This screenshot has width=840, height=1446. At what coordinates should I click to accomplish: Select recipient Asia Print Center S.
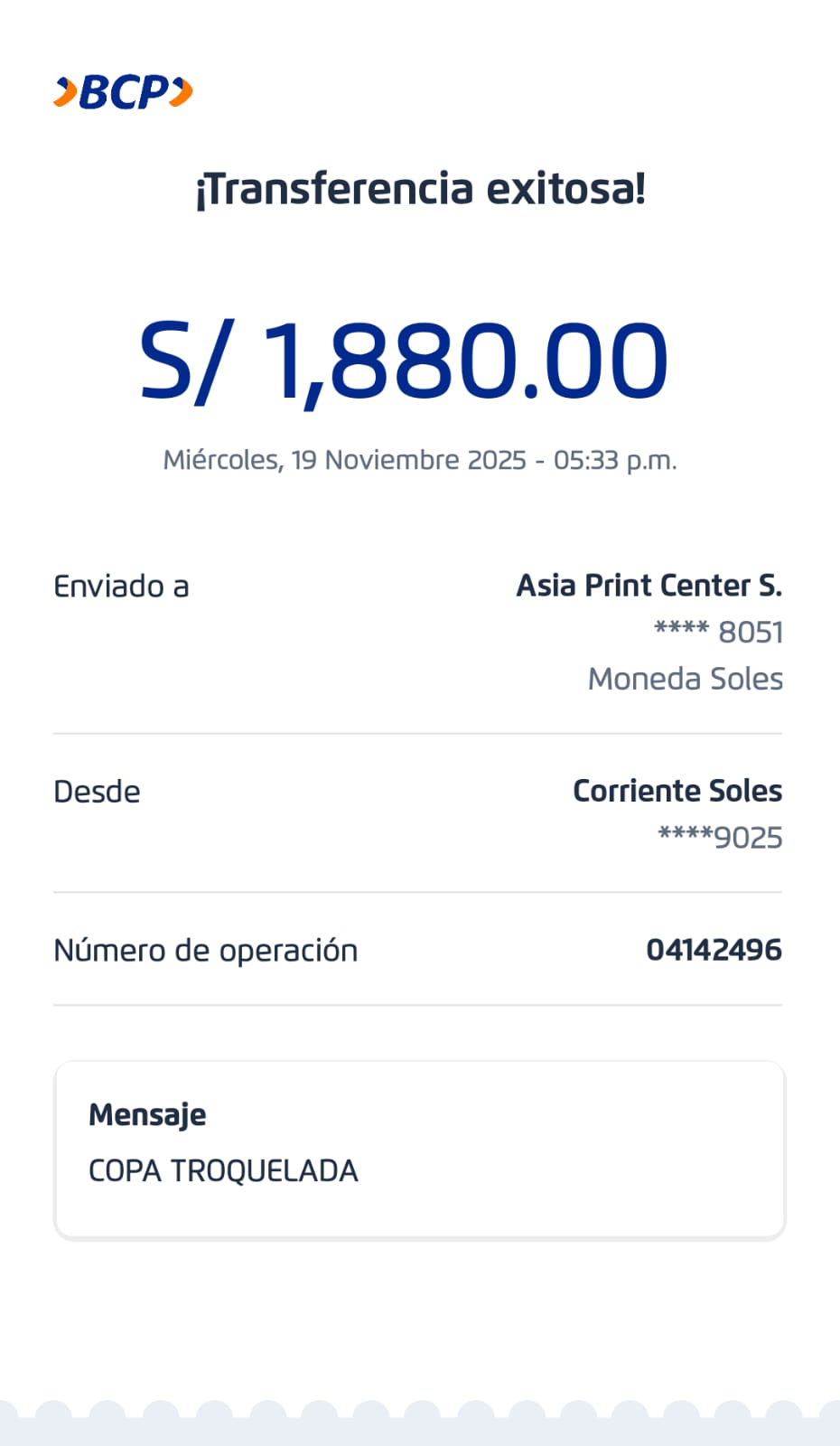coord(649,586)
